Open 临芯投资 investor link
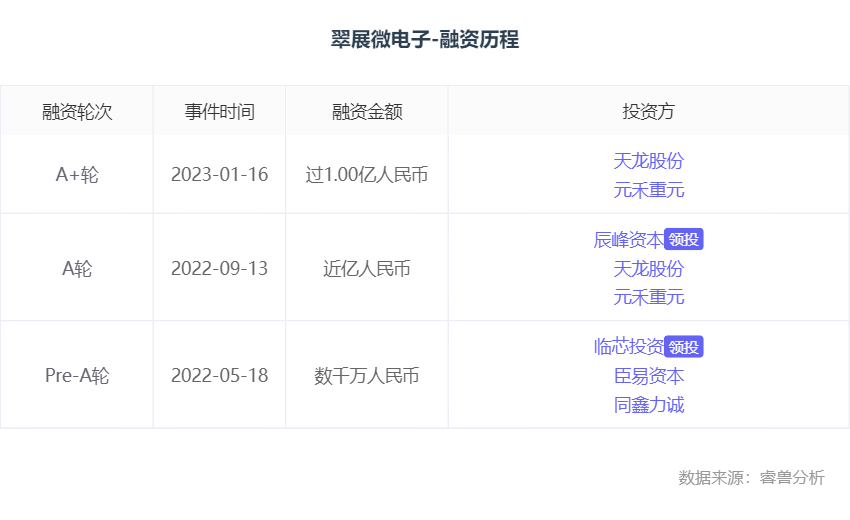This screenshot has height=520, width=850. [628, 346]
